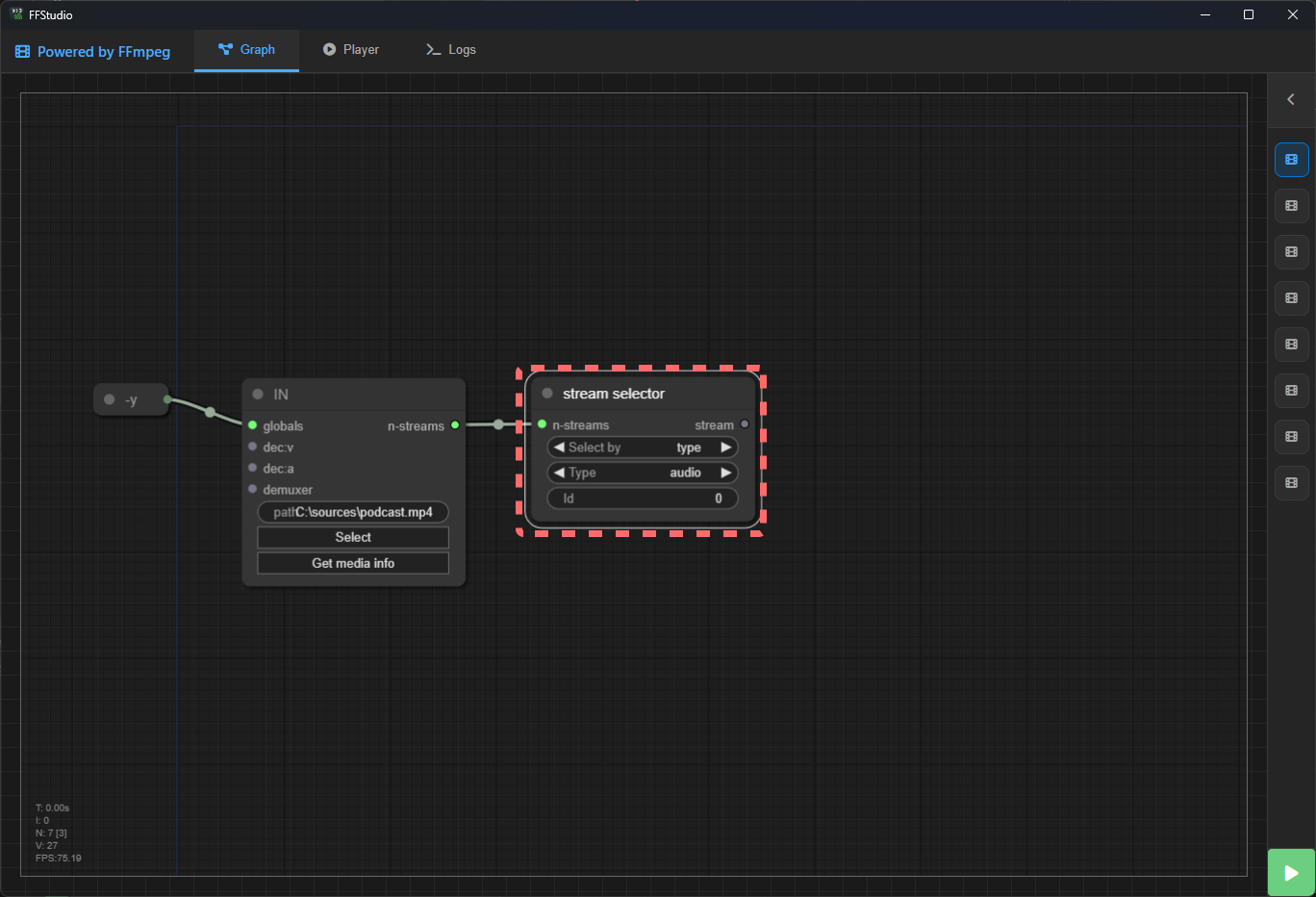Click the -y node's gray dot
Image resolution: width=1316 pixels, height=897 pixels.
tap(109, 399)
